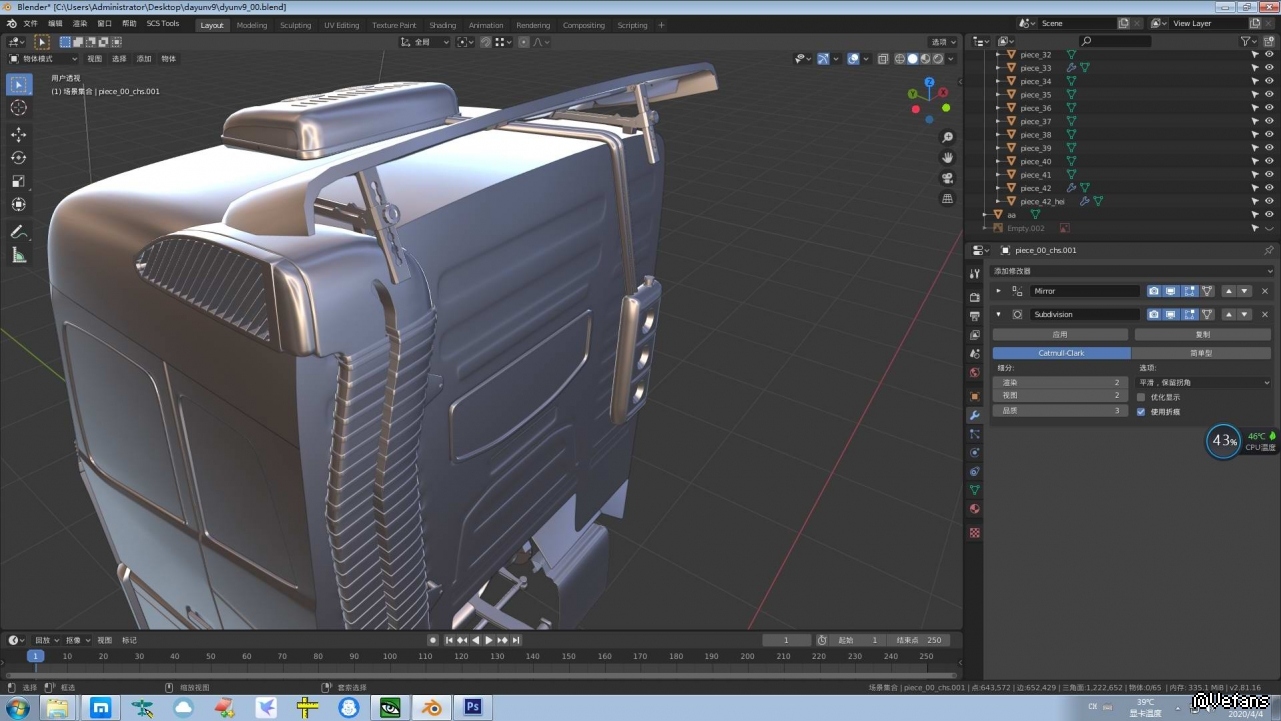Toggle X-ray view icon in viewport header
The height and width of the screenshot is (721, 1281).
pyautogui.click(x=883, y=59)
